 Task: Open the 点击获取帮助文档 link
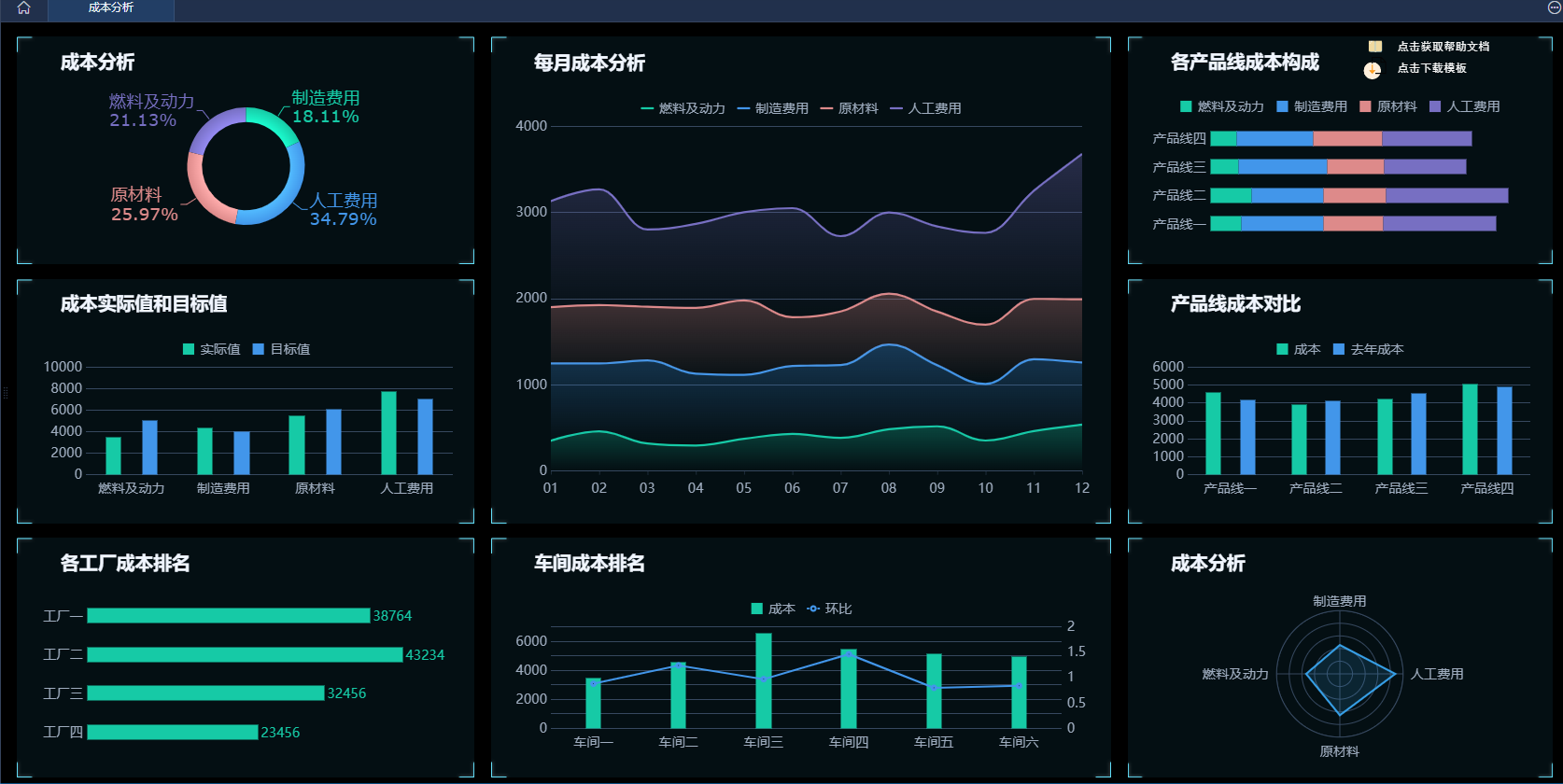point(1443,47)
